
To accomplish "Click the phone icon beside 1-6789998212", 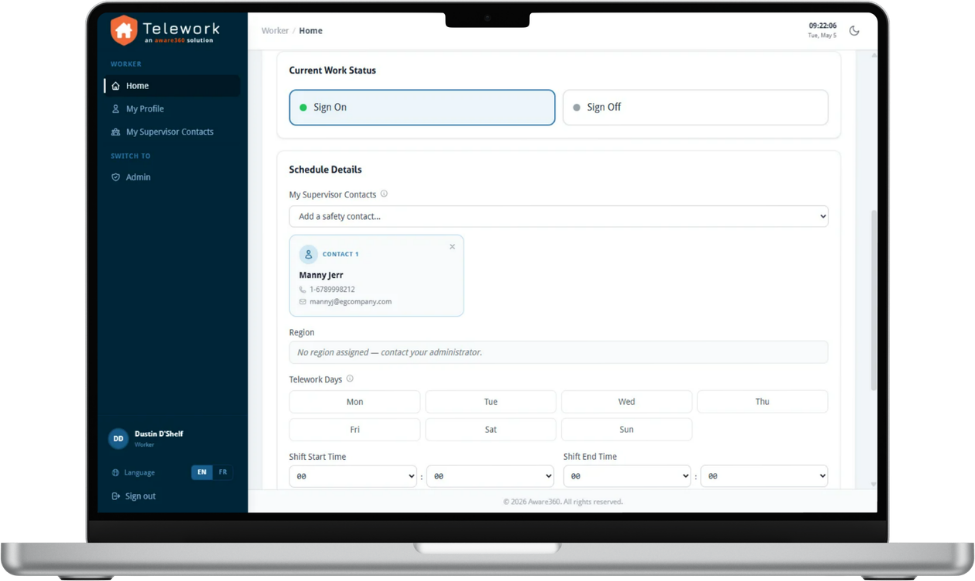I will point(303,289).
